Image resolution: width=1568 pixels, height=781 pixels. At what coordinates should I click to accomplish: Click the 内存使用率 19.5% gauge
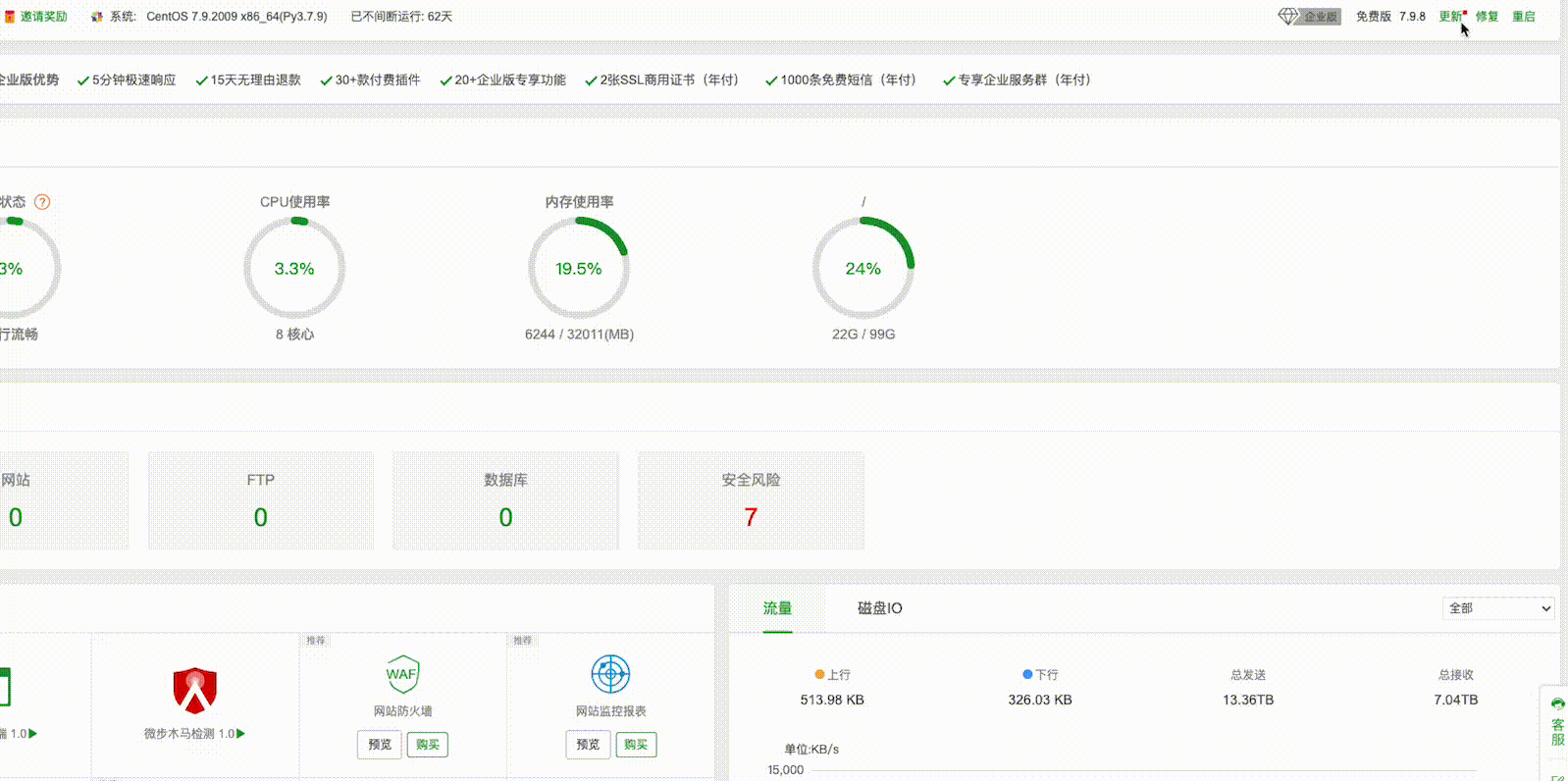coord(579,268)
